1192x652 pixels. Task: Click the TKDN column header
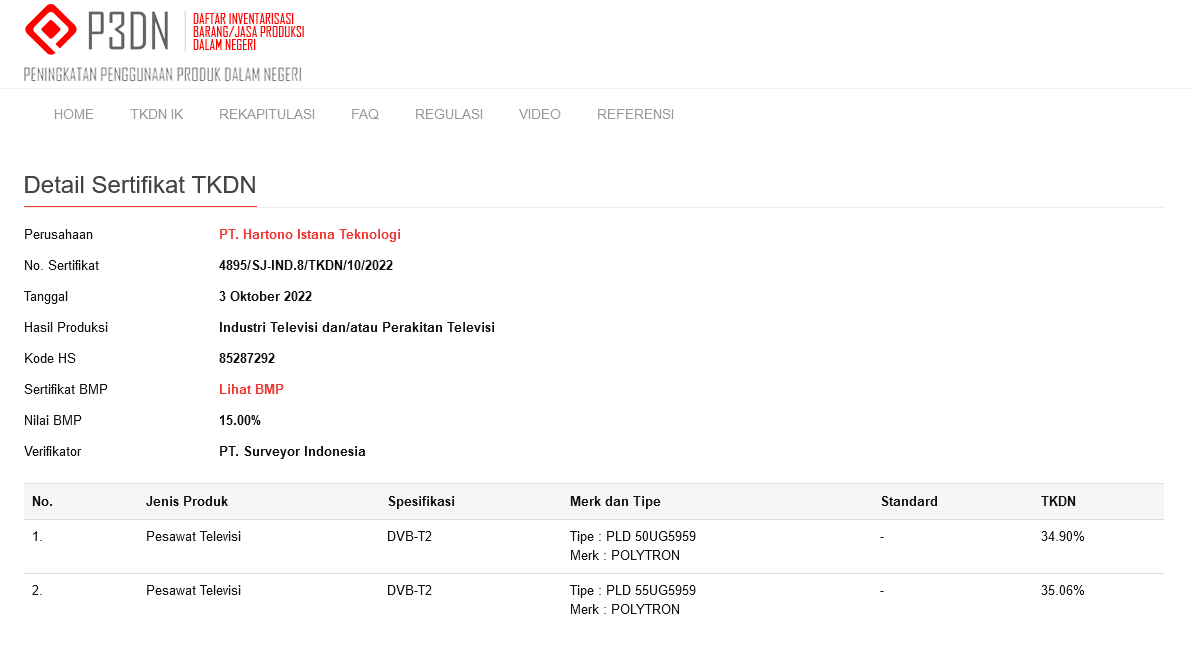(1058, 502)
